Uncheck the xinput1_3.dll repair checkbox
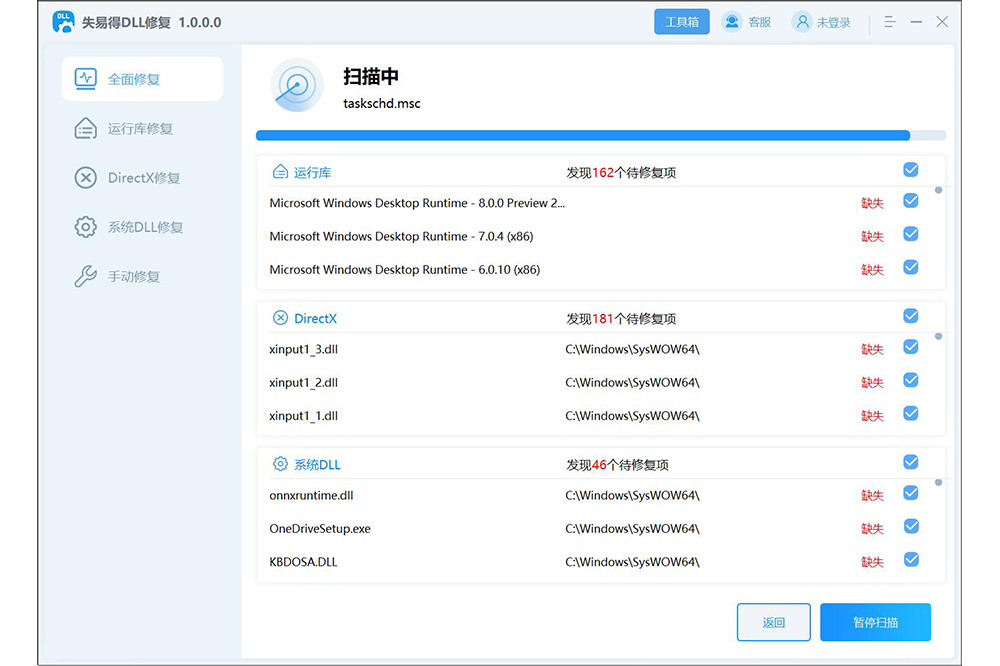This screenshot has width=1000, height=666. coord(911,349)
